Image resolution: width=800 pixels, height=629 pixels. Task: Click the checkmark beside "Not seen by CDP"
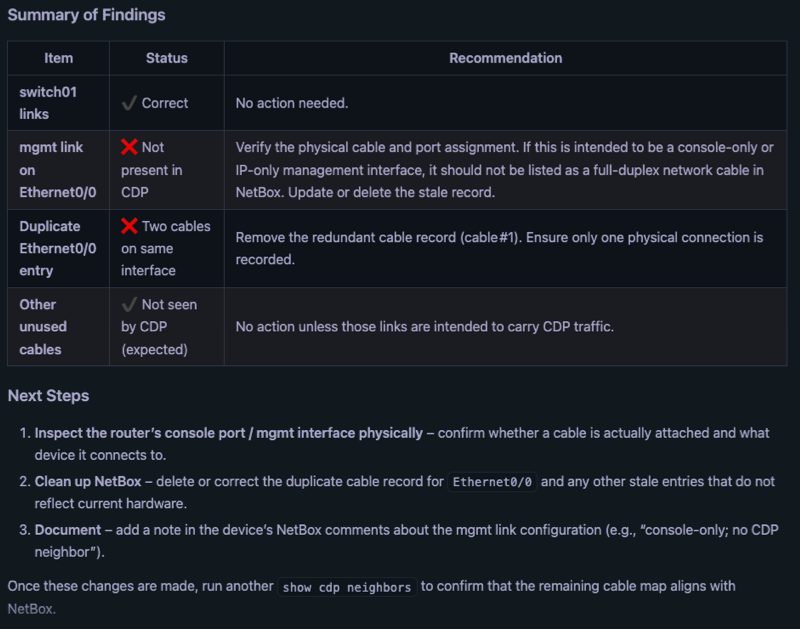pos(129,304)
